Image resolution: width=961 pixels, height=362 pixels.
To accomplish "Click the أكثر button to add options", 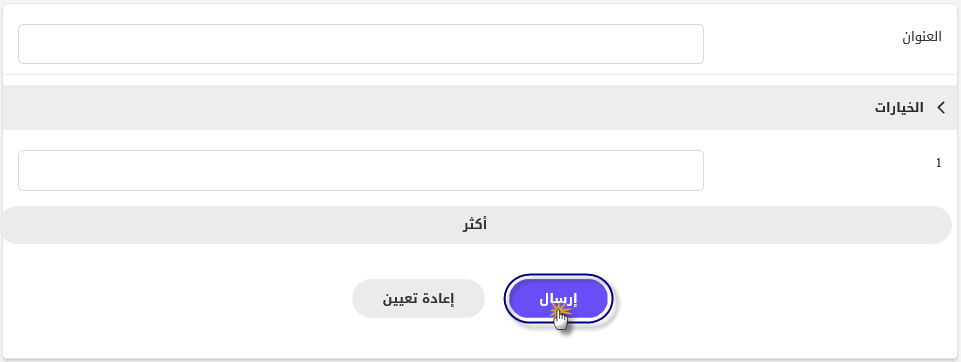I will pyautogui.click(x=476, y=225).
